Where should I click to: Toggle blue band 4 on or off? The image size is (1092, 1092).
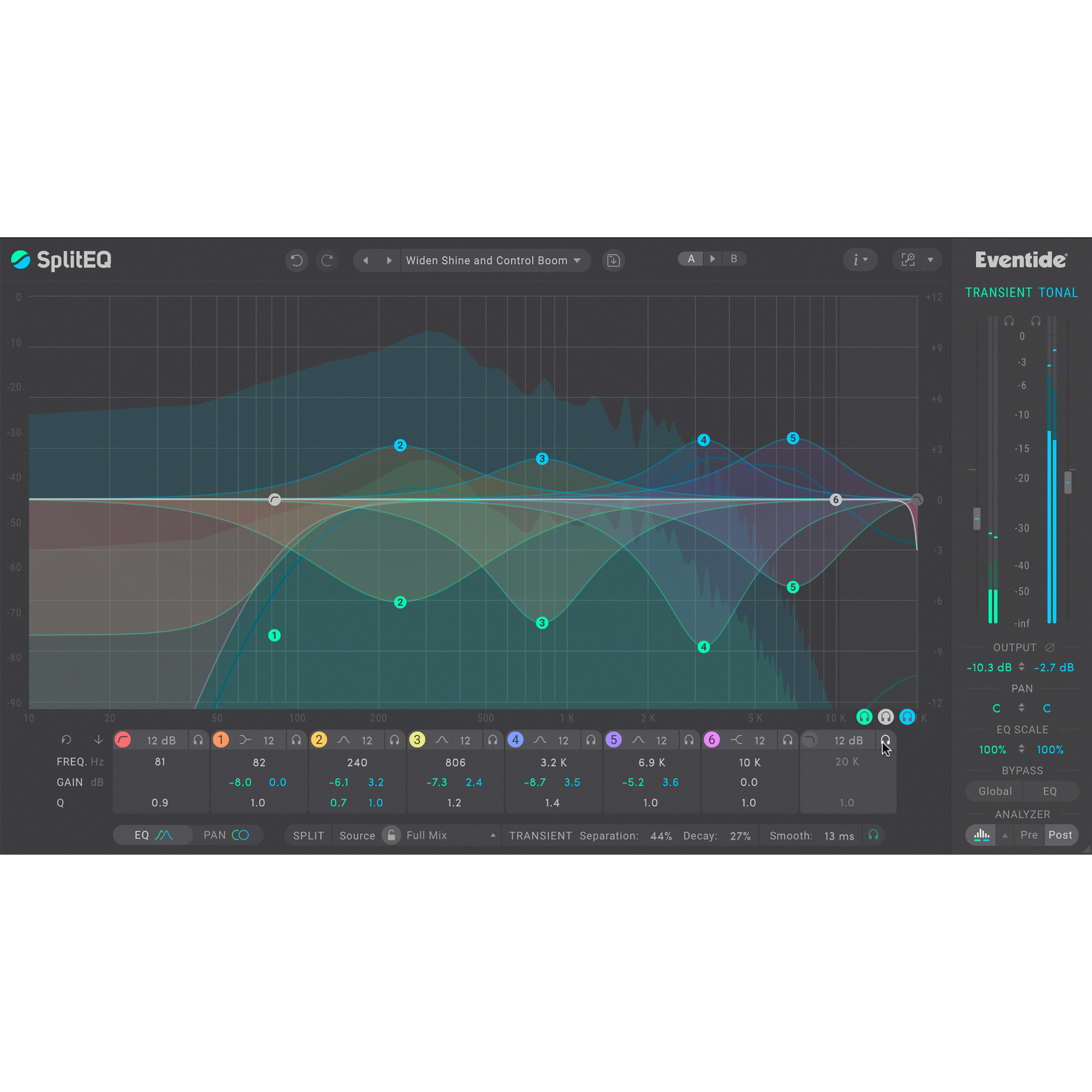click(x=516, y=740)
